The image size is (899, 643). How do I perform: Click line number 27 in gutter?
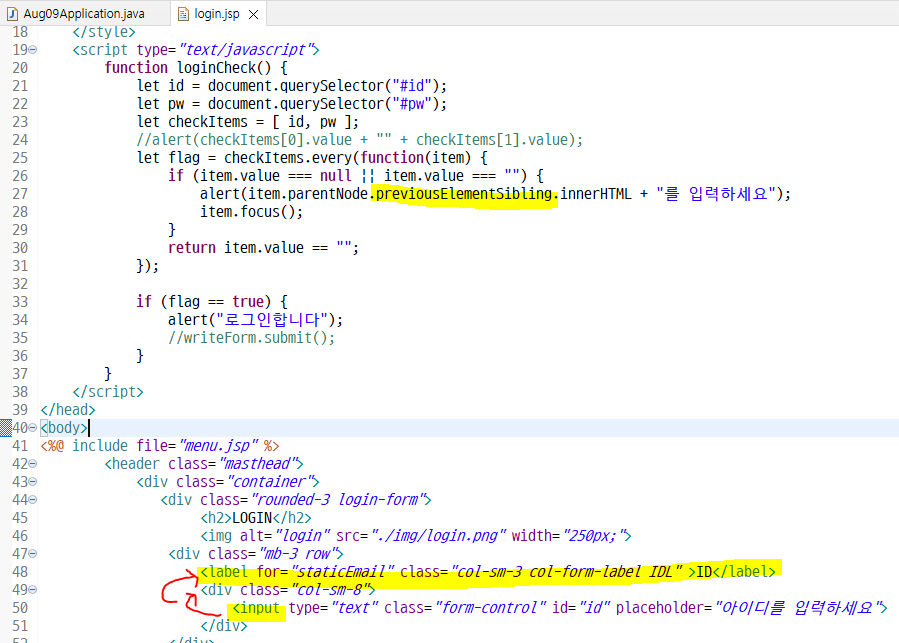tap(20, 194)
